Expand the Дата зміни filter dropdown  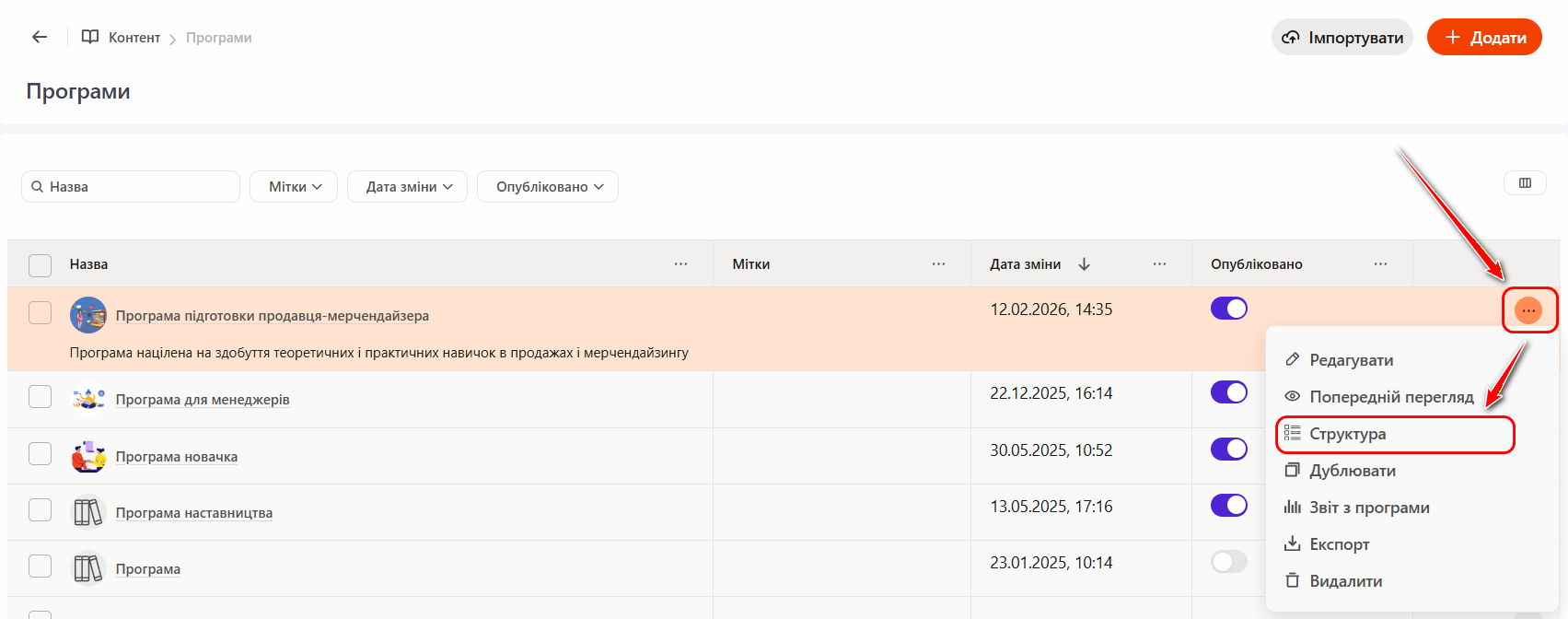coord(407,187)
